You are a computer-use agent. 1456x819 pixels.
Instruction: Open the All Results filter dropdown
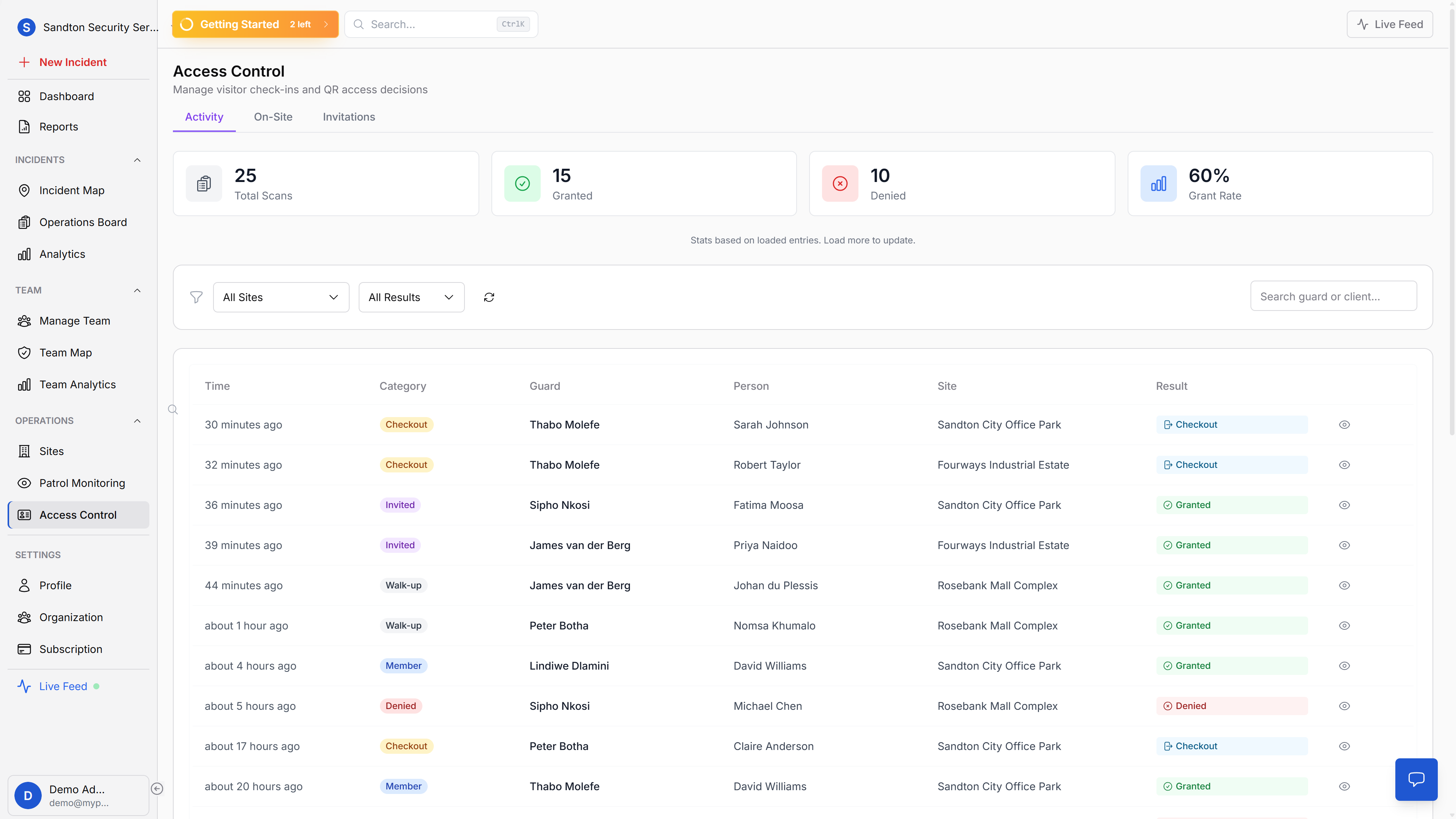pos(411,297)
